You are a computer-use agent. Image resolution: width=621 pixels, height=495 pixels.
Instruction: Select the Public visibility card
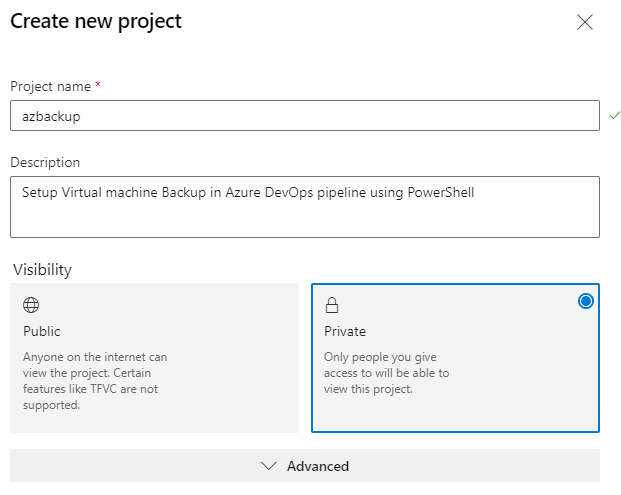[154, 358]
